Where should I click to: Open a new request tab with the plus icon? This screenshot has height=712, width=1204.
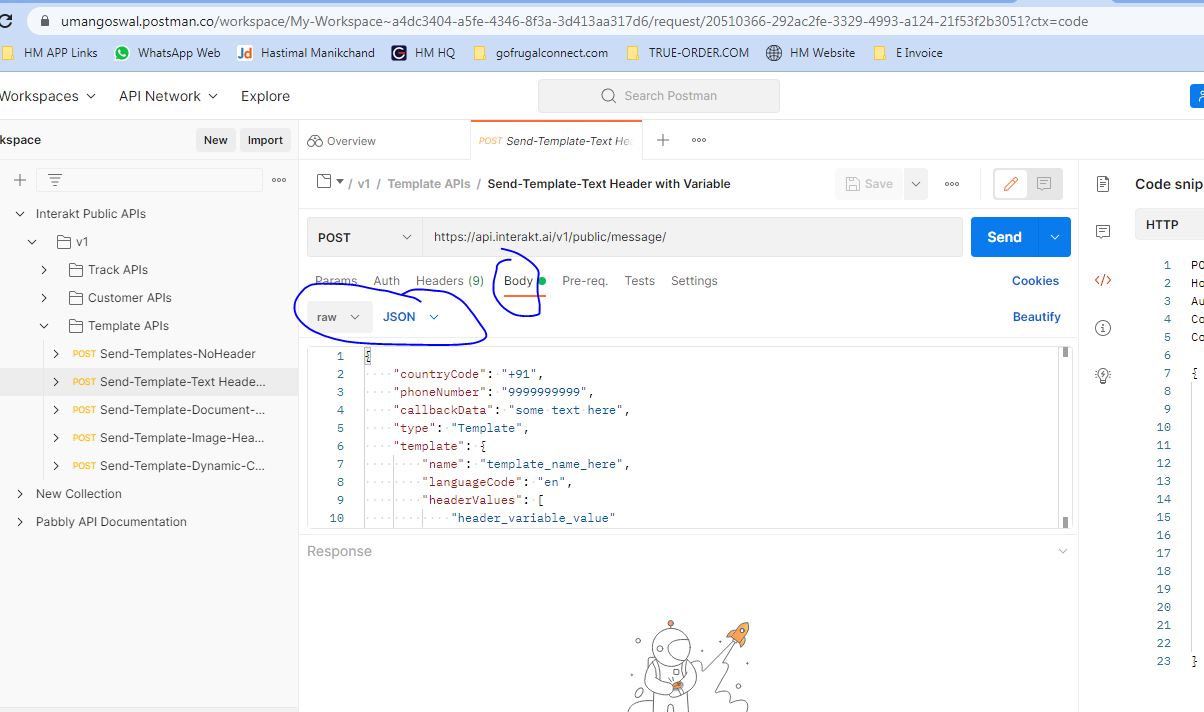pos(662,140)
